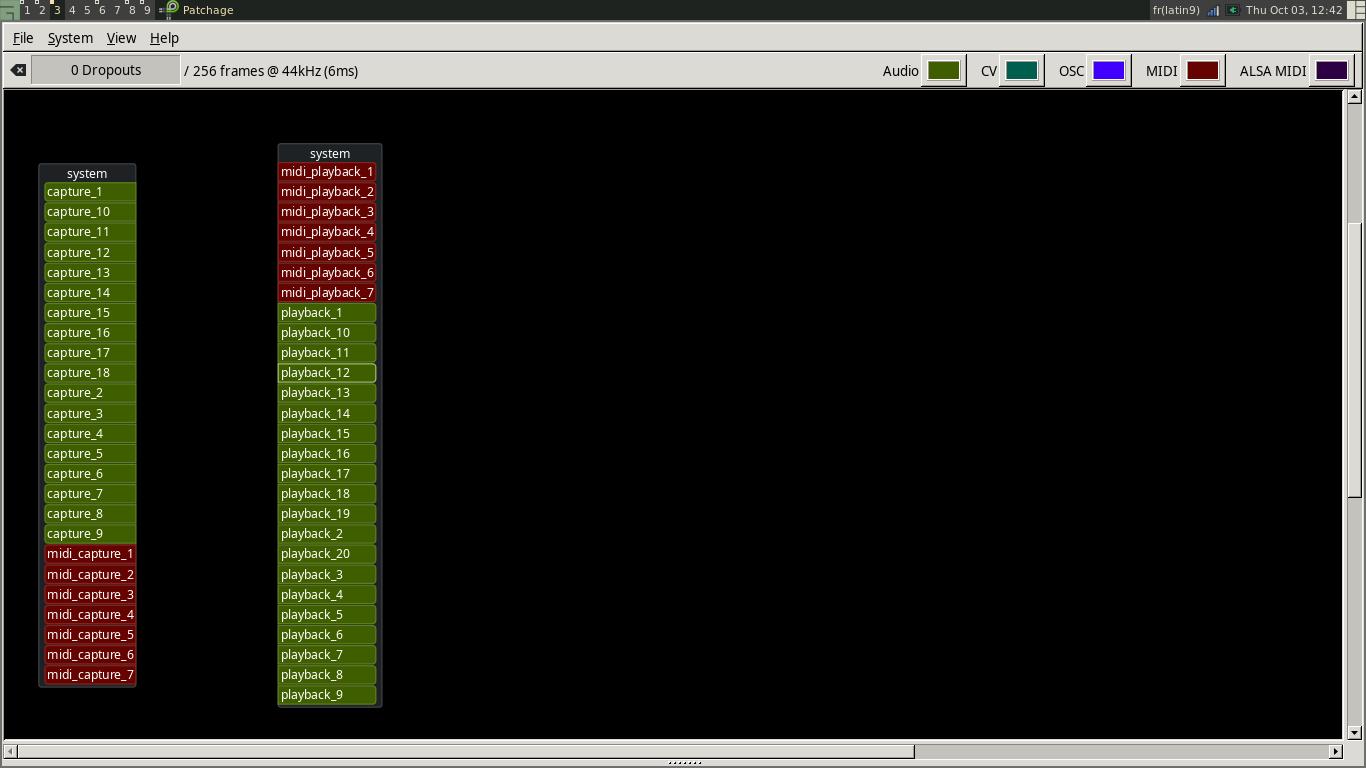This screenshot has width=1366, height=768.
Task: Click the canvas scroll left arrow
Action: [x=11, y=751]
